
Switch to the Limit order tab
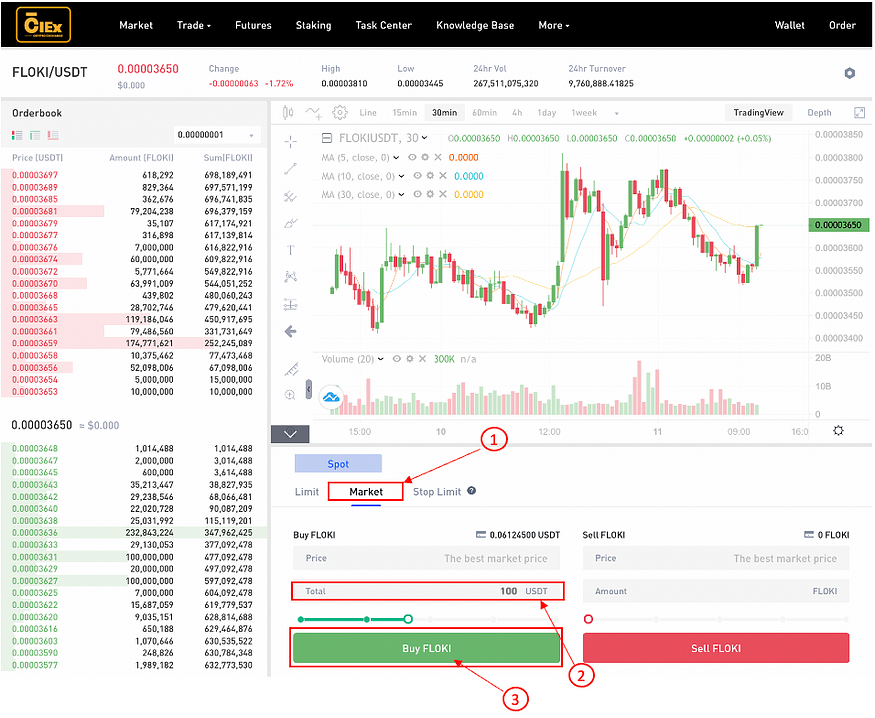click(x=307, y=491)
